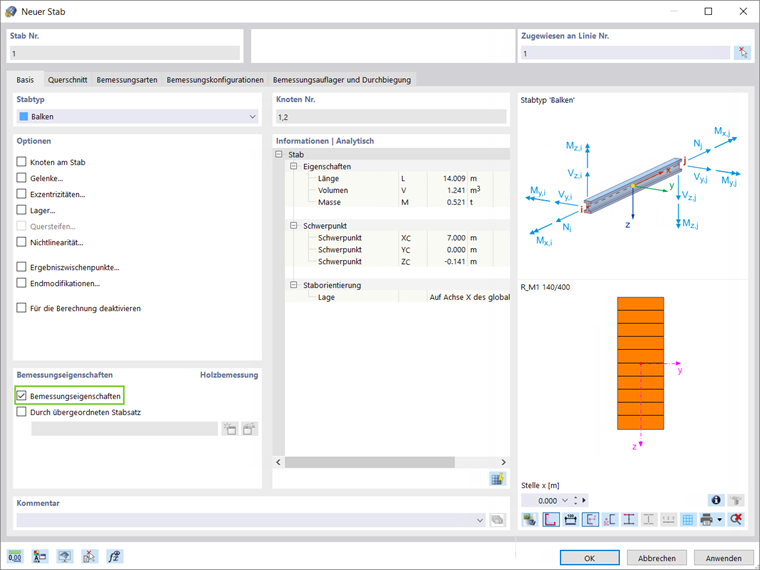Click the Anwenden button
Image resolution: width=760 pixels, height=570 pixels.
coord(724,558)
